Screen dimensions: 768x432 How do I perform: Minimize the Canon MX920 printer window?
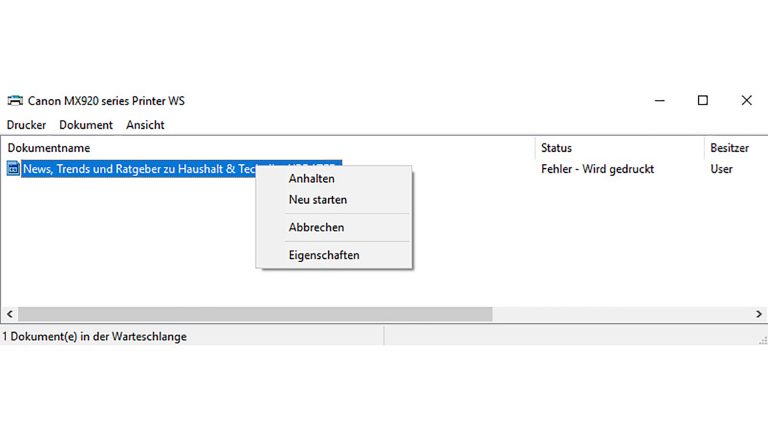[659, 100]
